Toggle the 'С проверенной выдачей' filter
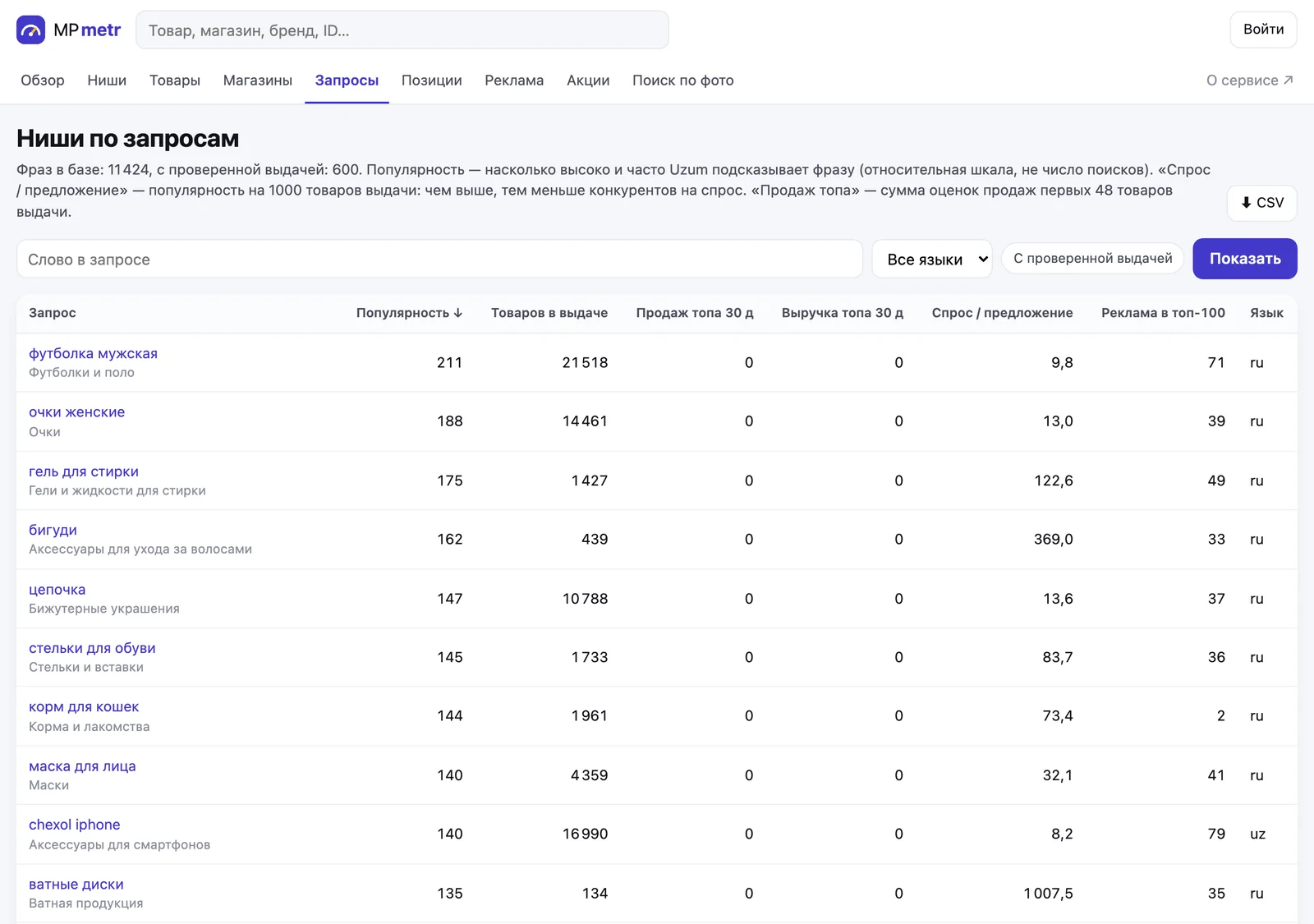Viewport: 1314px width, 924px height. [x=1092, y=259]
